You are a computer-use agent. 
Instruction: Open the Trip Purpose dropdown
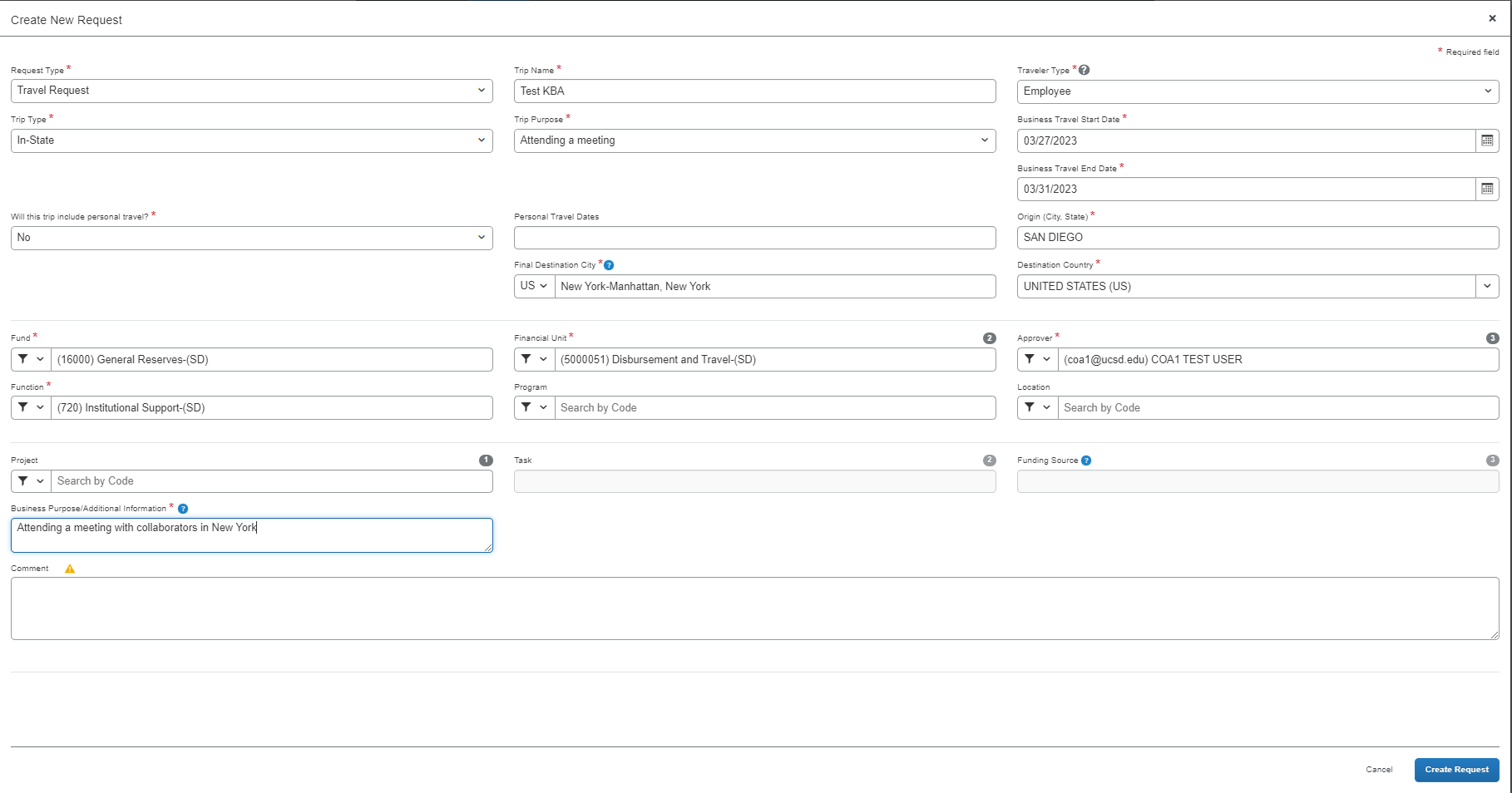pos(985,140)
